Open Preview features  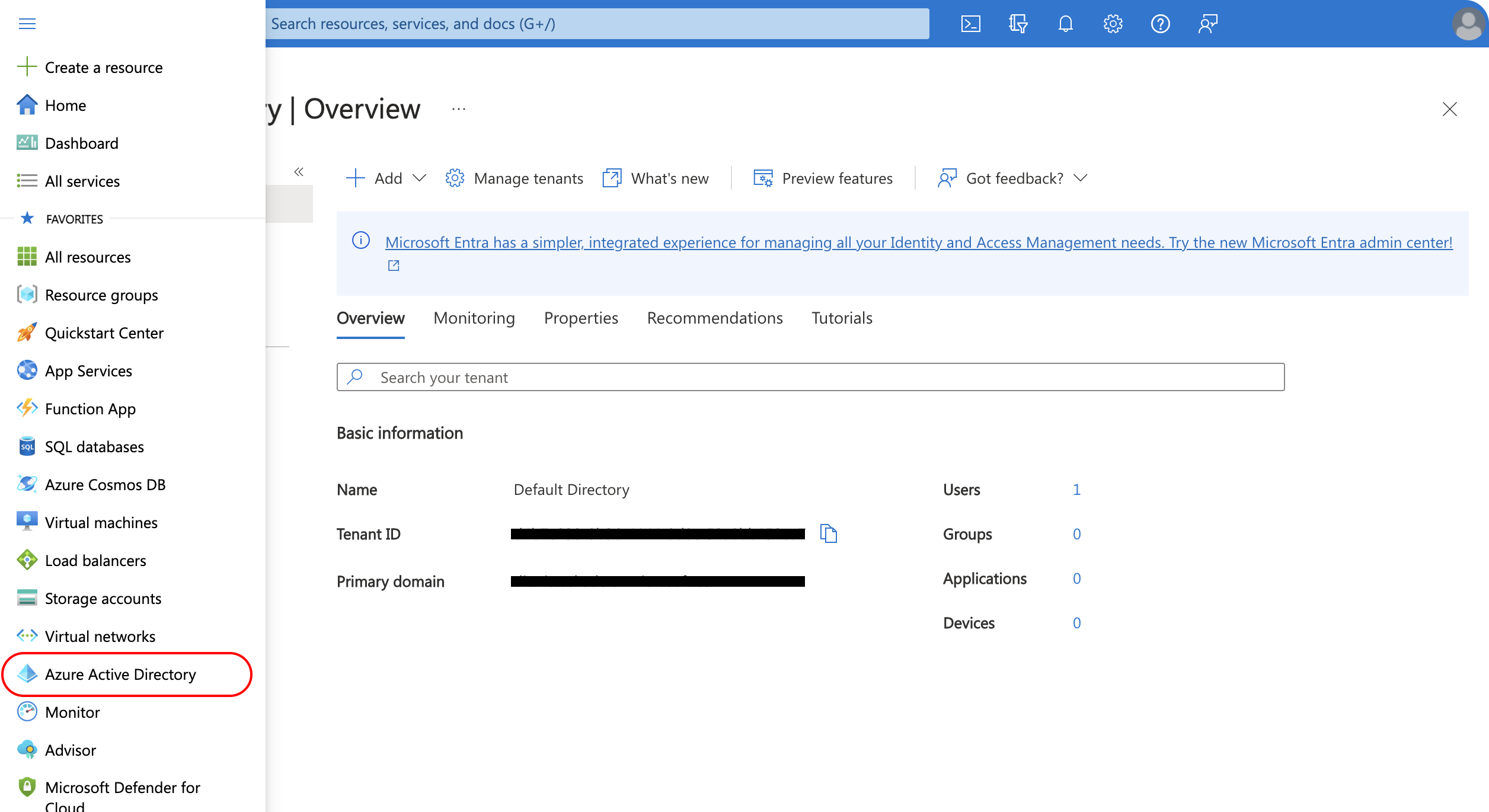click(823, 178)
